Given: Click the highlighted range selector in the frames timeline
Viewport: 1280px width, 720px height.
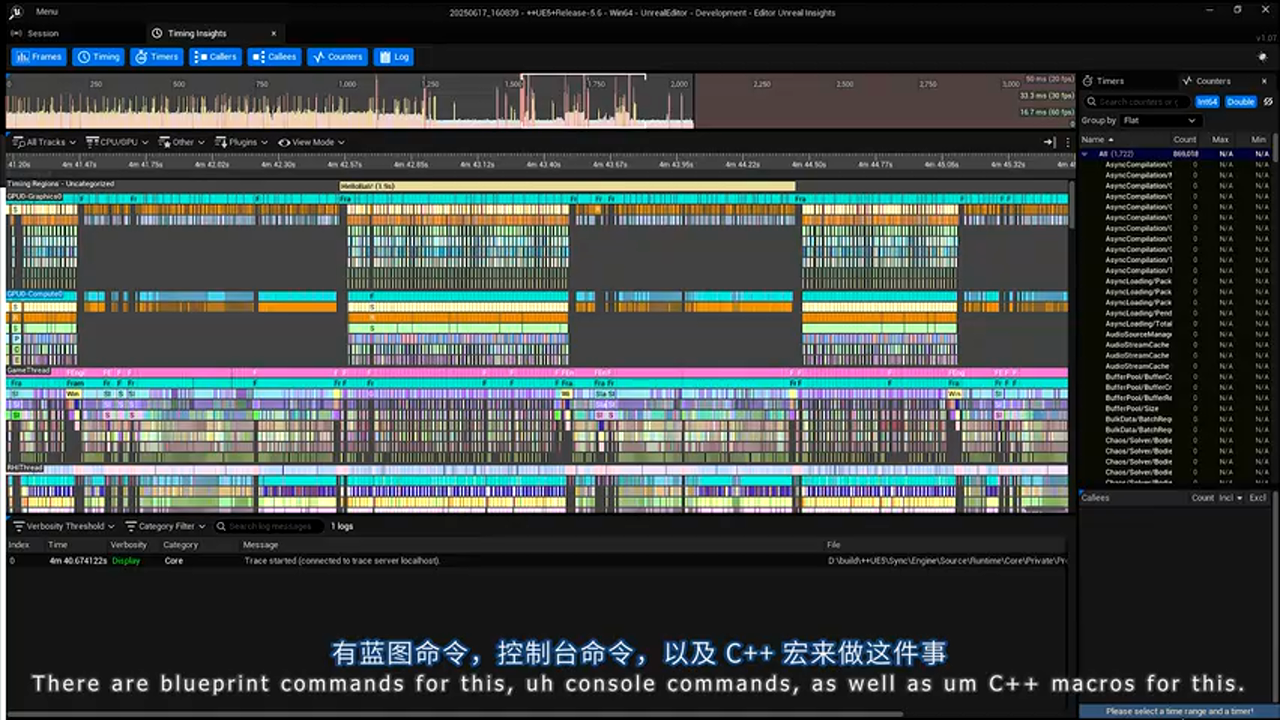Looking at the screenshot, I should 582,77.
